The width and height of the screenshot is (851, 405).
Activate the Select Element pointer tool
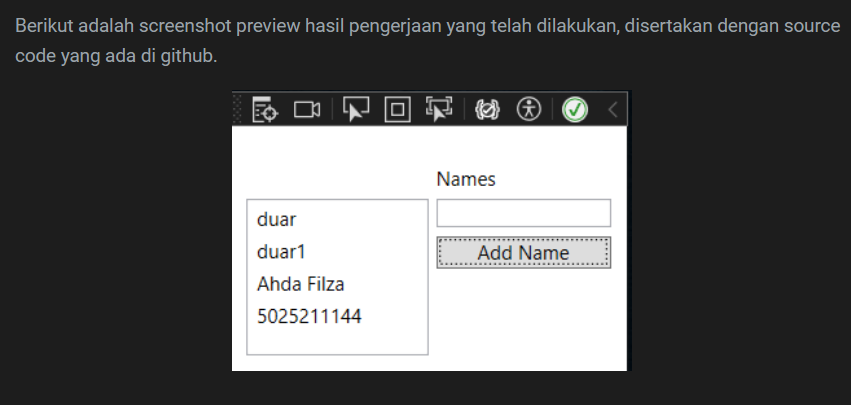tap(356, 110)
